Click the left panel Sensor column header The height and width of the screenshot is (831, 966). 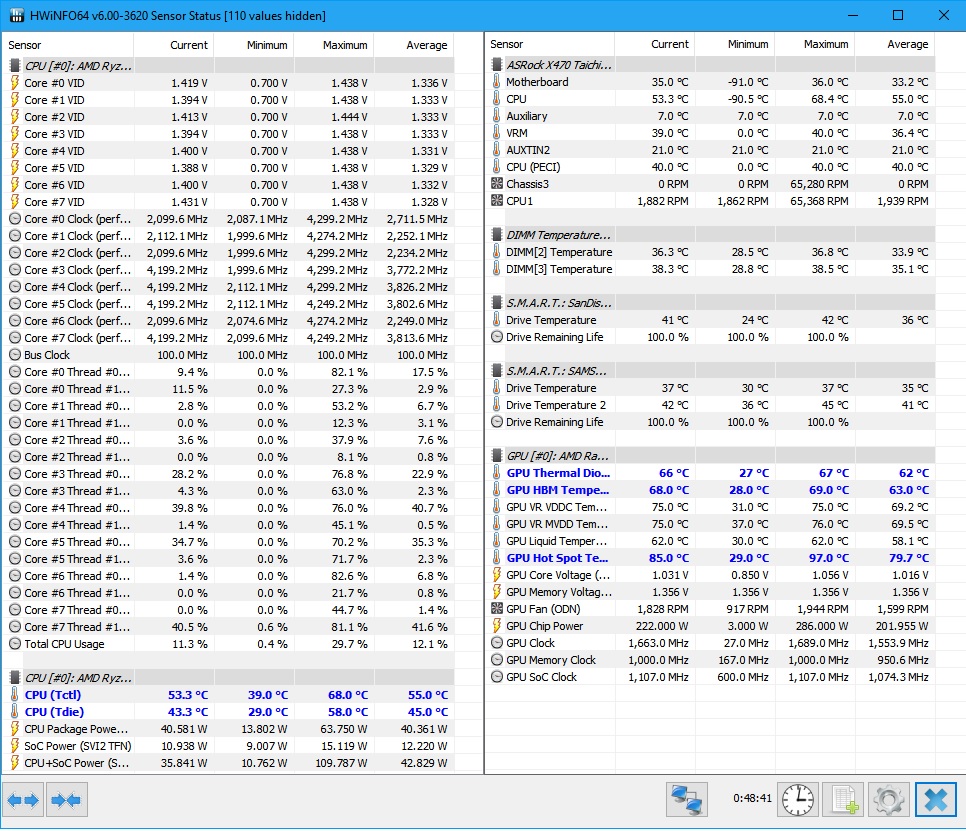[x=69, y=45]
